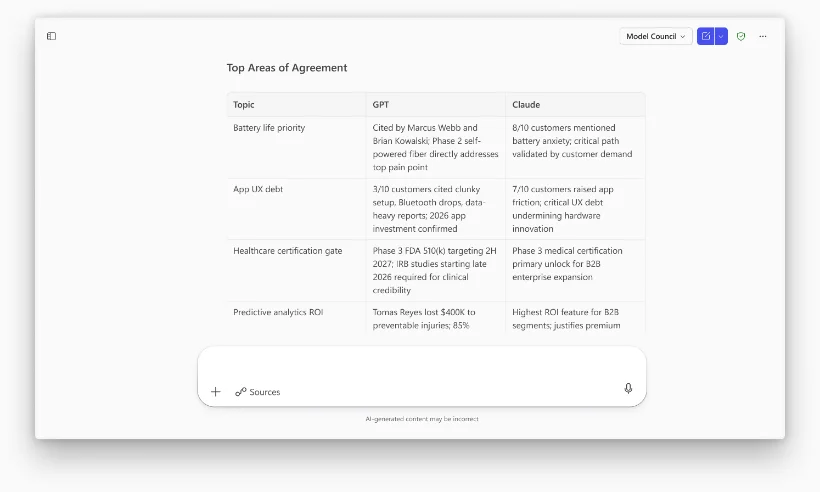Open the Model Council dropdown
820x492 pixels.
[655, 36]
